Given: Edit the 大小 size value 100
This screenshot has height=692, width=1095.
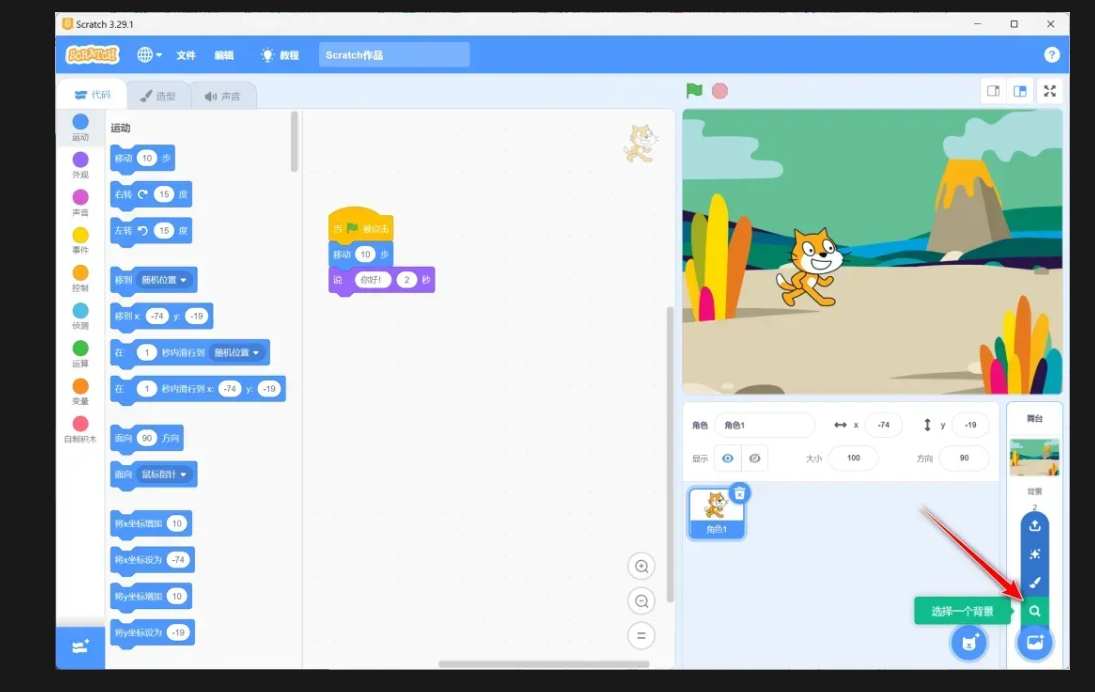Looking at the screenshot, I should (x=853, y=458).
